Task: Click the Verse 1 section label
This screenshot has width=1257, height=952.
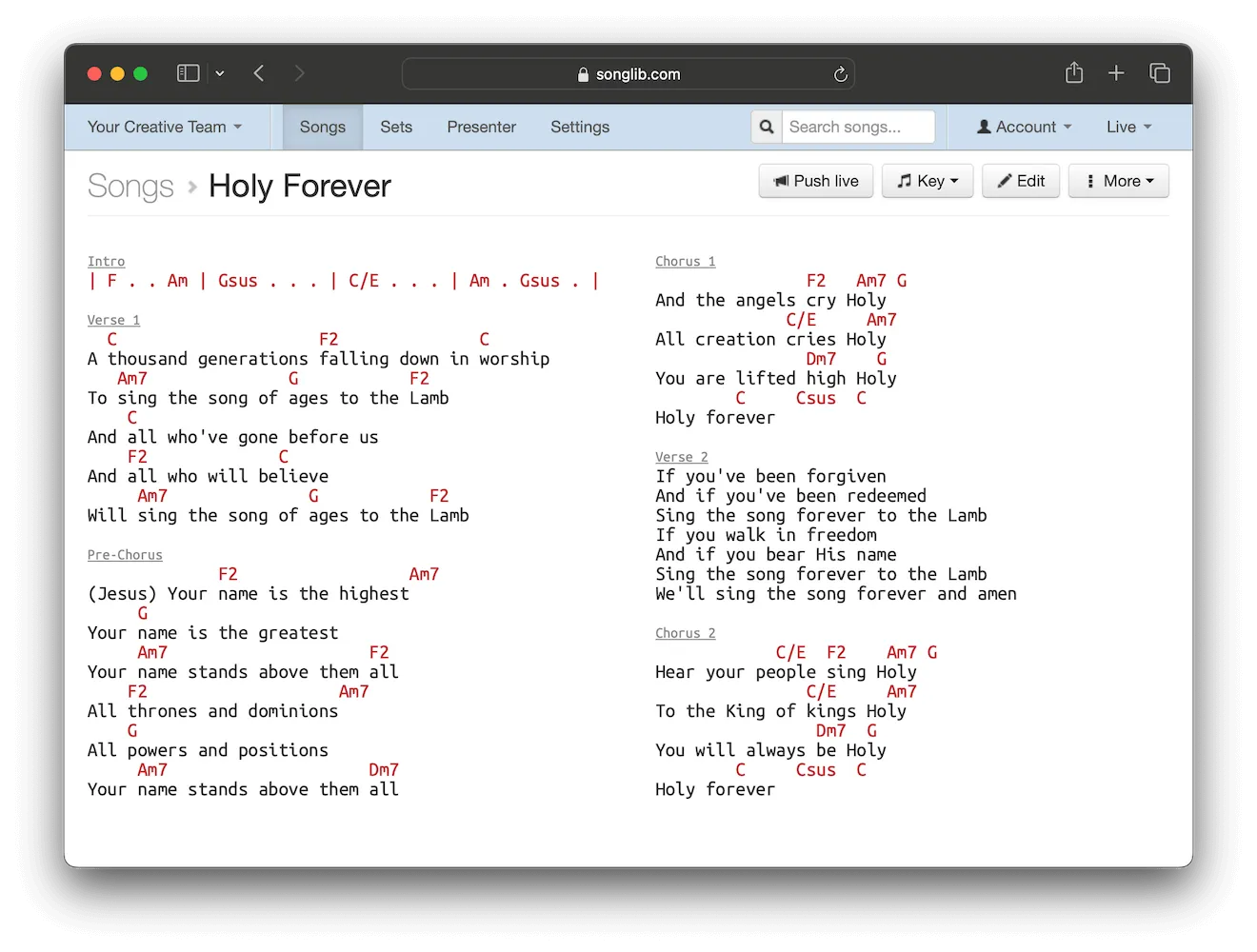Action: click(113, 320)
